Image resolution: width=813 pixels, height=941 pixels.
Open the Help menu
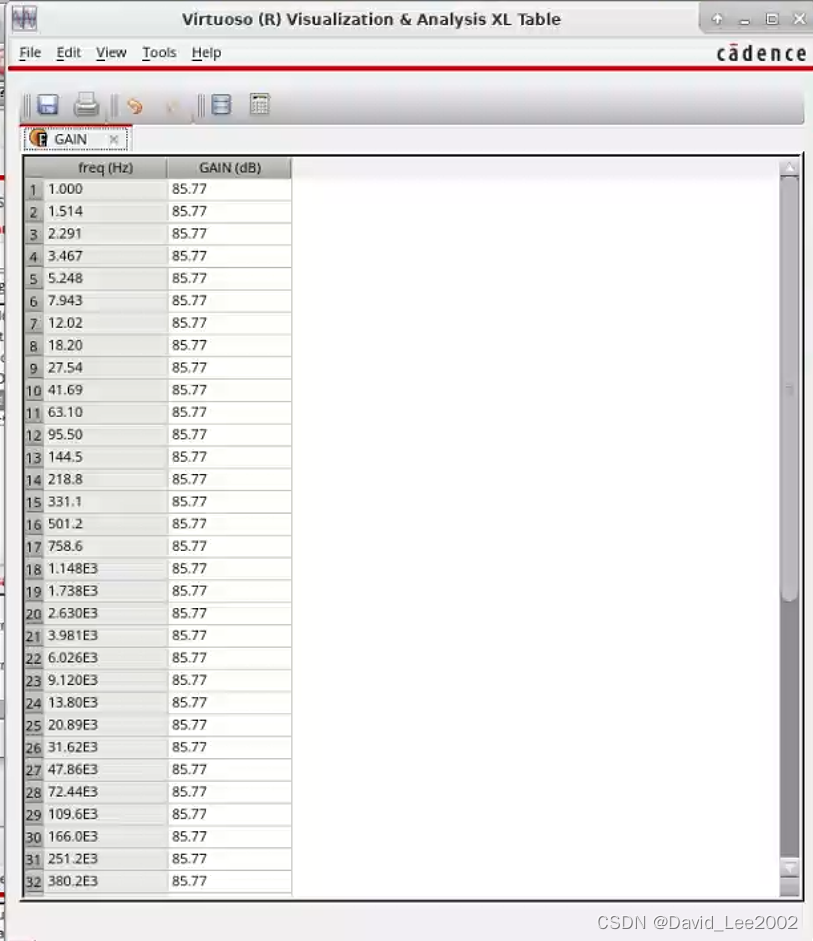206,53
